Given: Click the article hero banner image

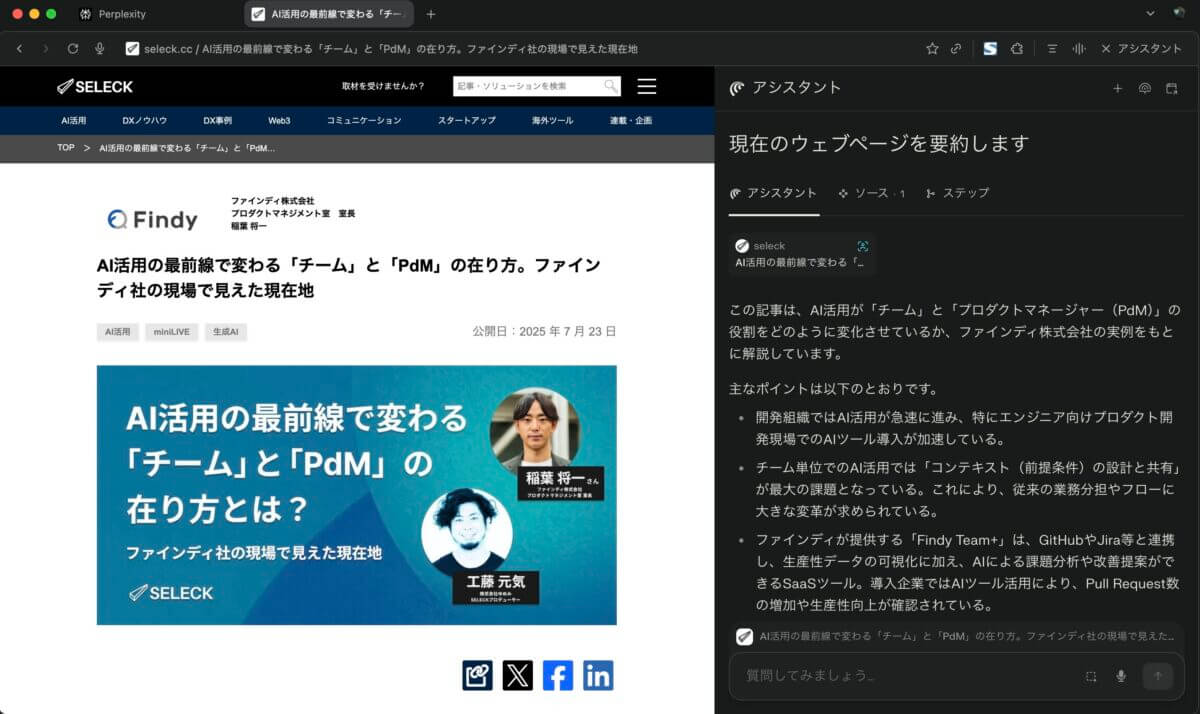Looking at the screenshot, I should pyautogui.click(x=357, y=495).
